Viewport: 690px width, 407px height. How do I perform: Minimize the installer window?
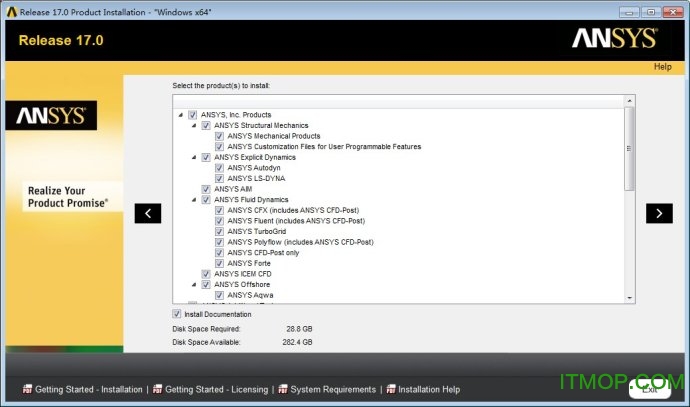pyautogui.click(x=629, y=12)
